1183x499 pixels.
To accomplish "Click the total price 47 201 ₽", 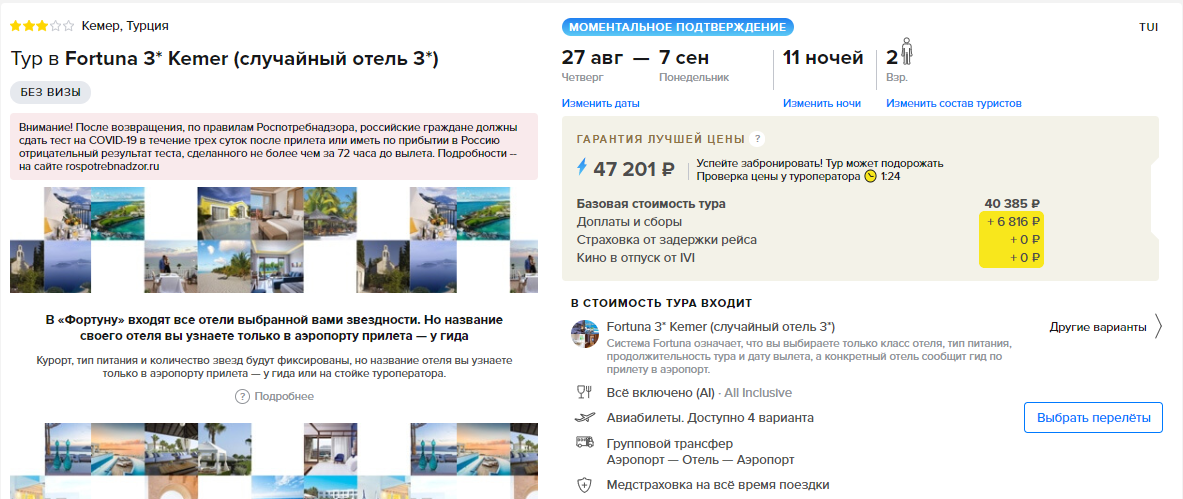I will [634, 169].
